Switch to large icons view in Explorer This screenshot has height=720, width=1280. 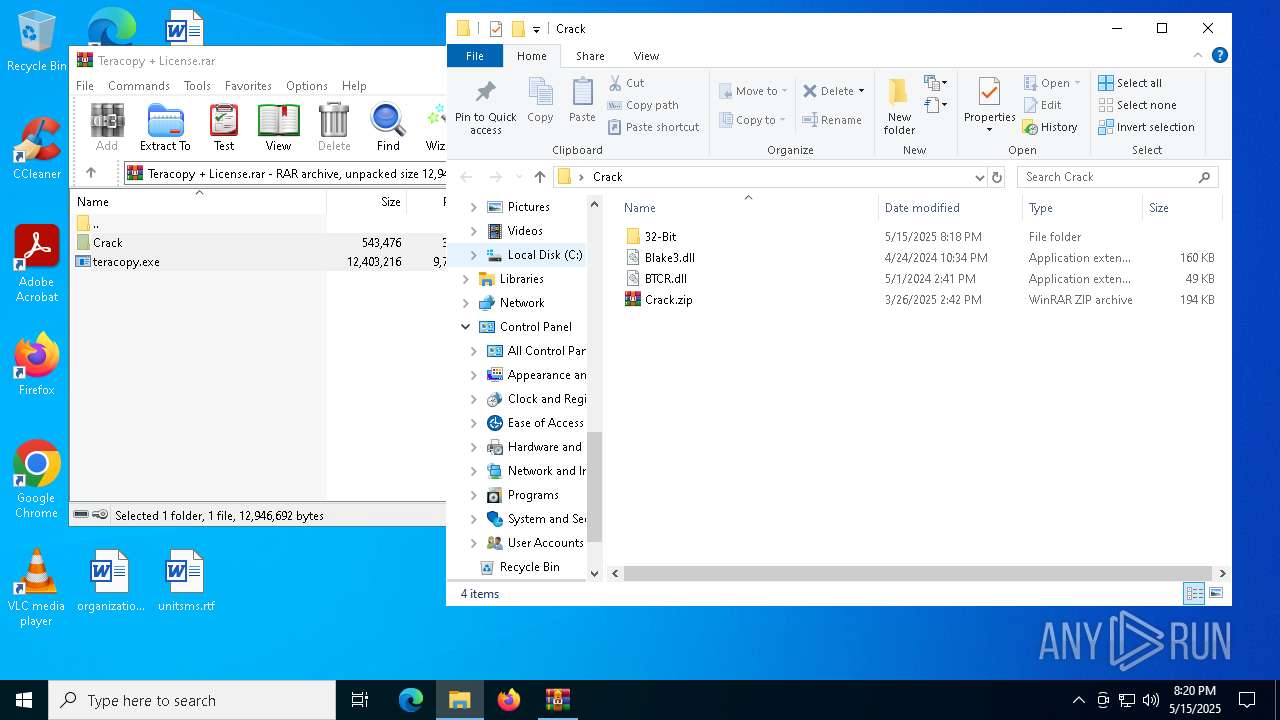(1216, 594)
